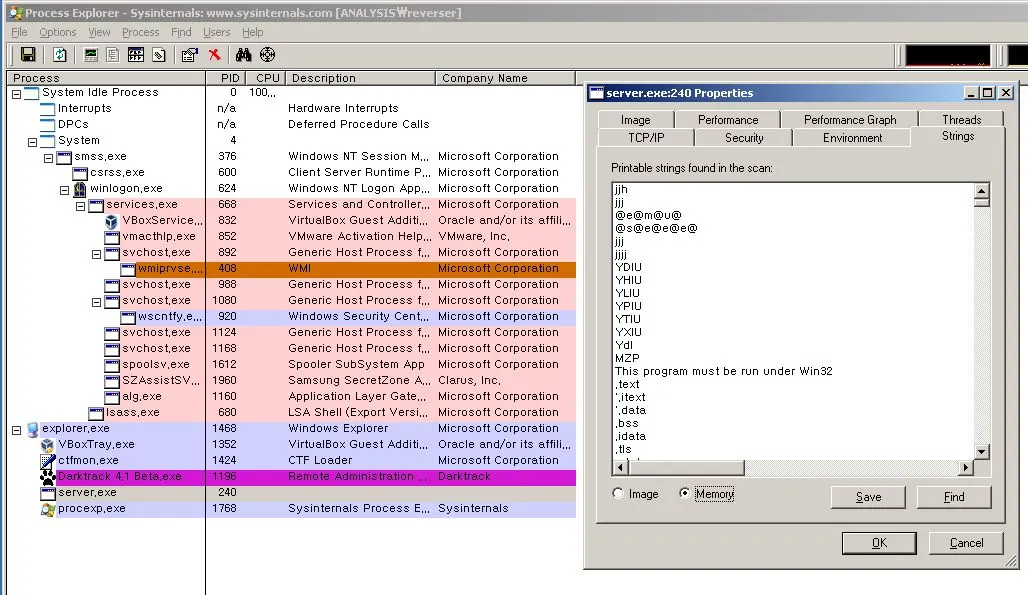Switch to the TCP/IP tab
Screen dimensions: 1028x595
pyautogui.click(x=646, y=138)
